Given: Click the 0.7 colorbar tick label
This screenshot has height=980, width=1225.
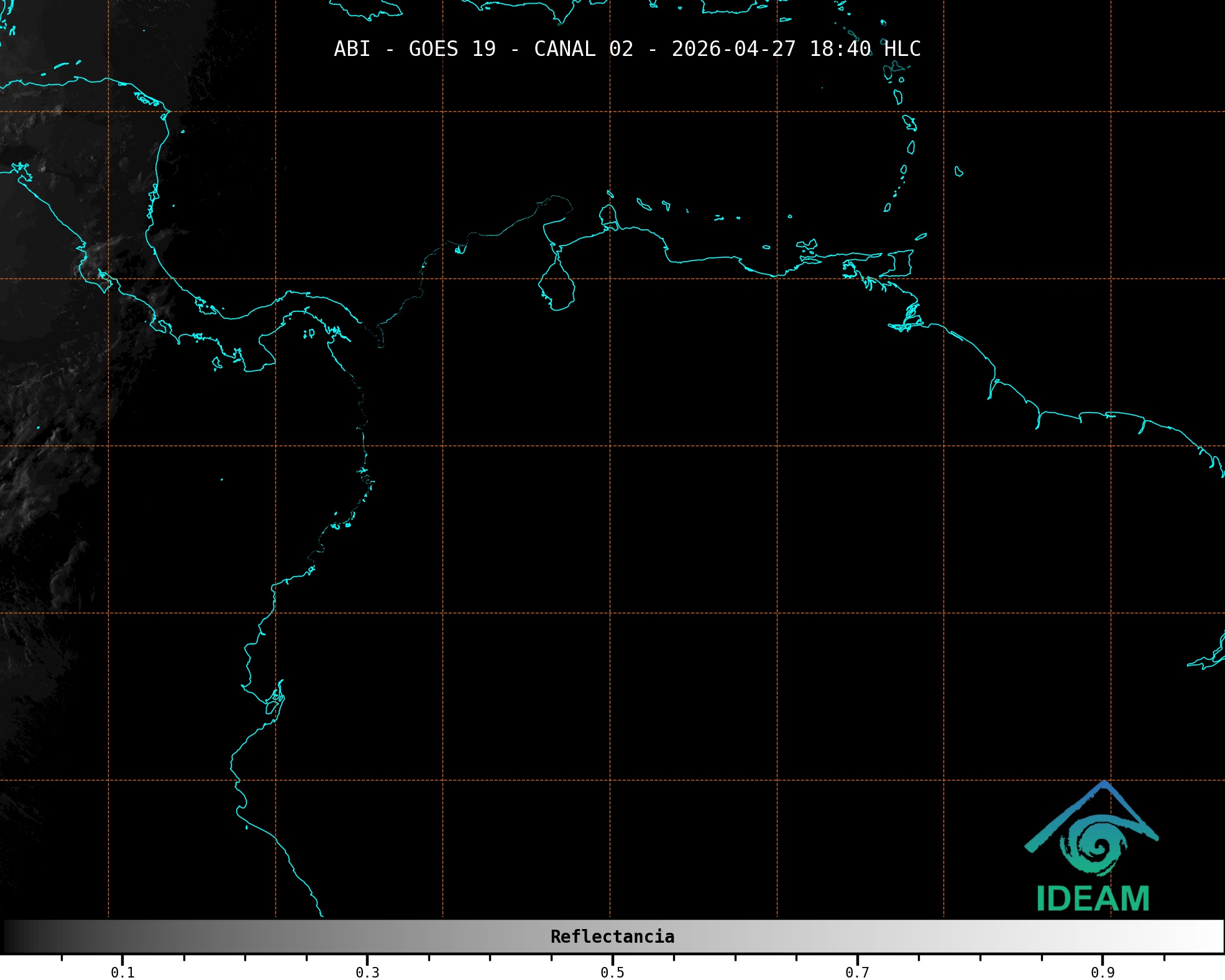Looking at the screenshot, I should click(x=857, y=973).
